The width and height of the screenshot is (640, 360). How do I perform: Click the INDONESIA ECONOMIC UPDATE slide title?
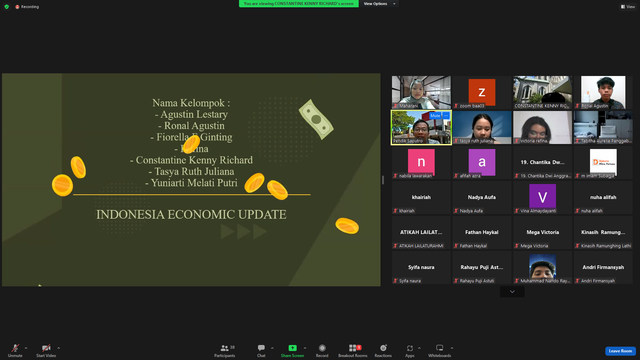click(x=191, y=214)
